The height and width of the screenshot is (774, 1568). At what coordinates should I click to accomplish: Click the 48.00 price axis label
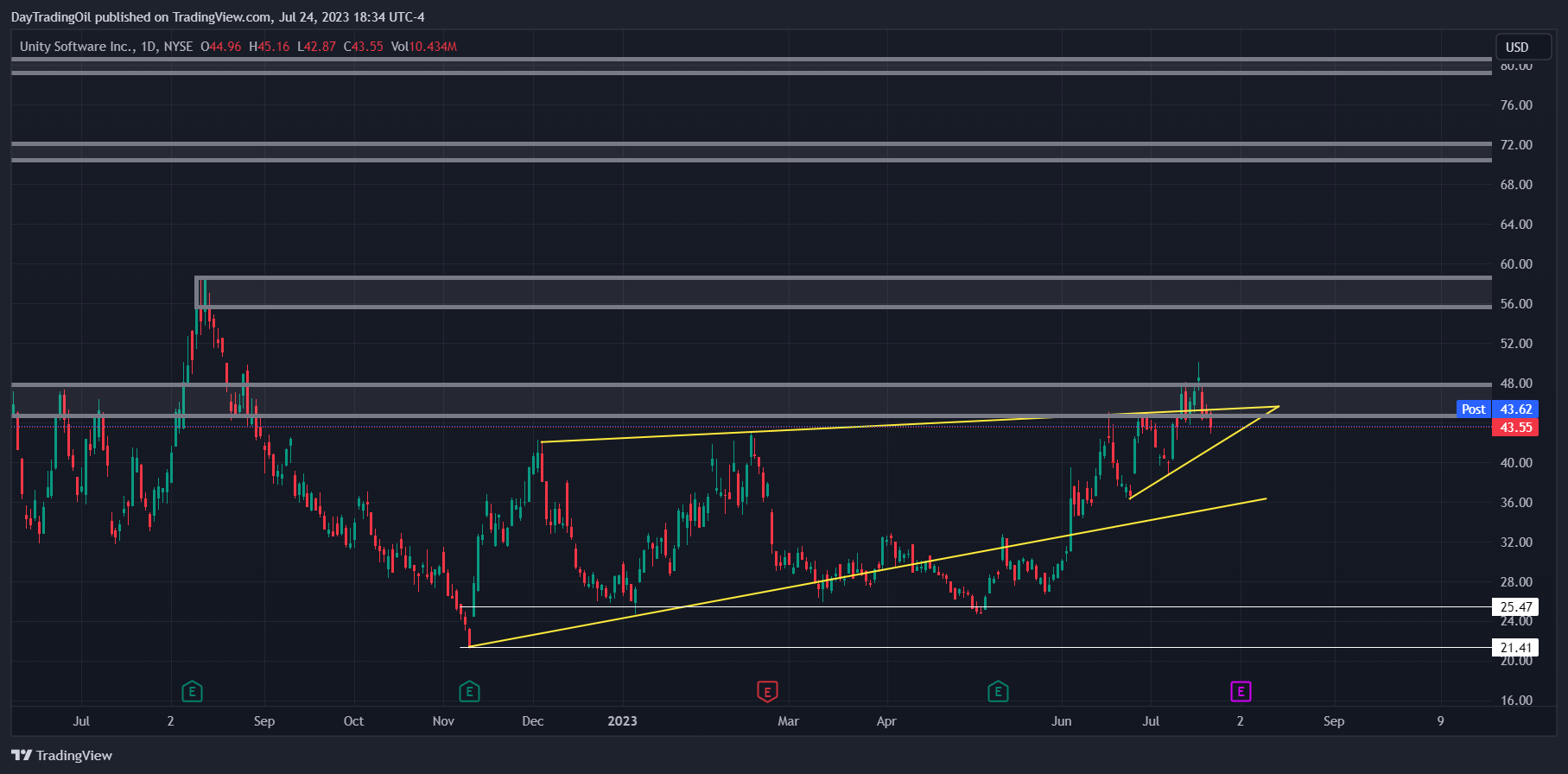[1516, 384]
